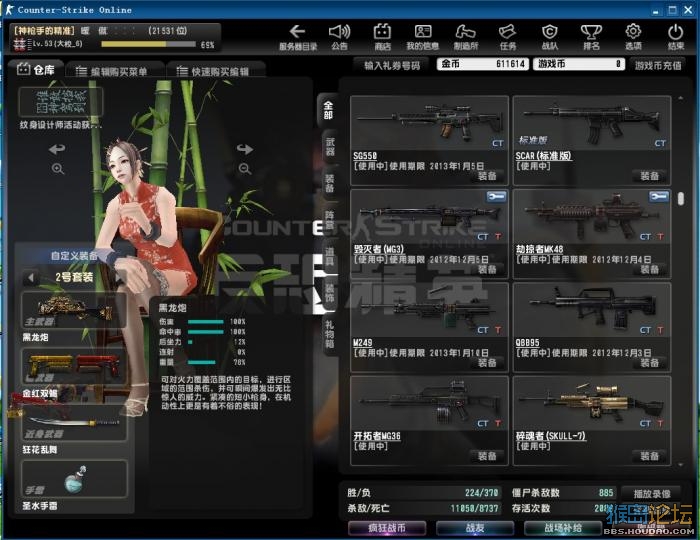Screen dimensions: 700x540
Task: Equip 毁灭者 MG3 via 装备 button
Action: [x=487, y=269]
